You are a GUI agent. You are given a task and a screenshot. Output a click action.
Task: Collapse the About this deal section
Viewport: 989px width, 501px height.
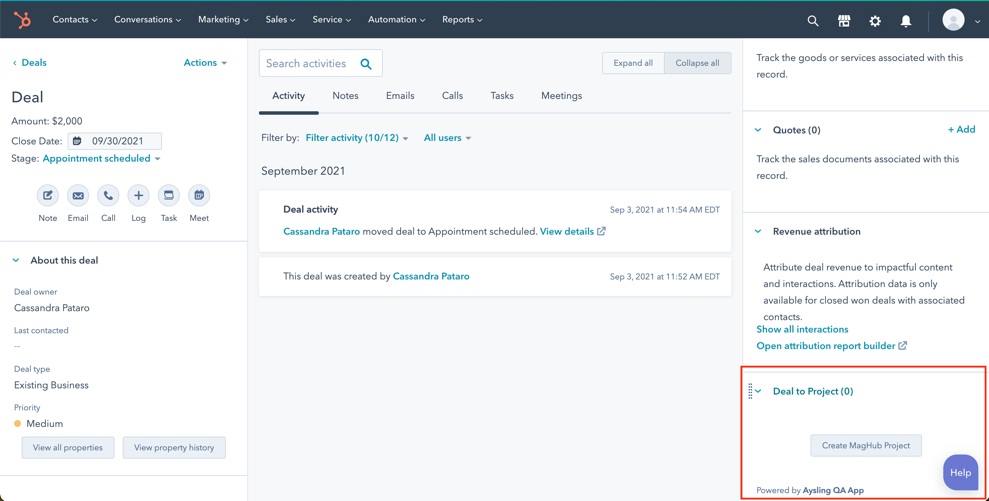16,261
